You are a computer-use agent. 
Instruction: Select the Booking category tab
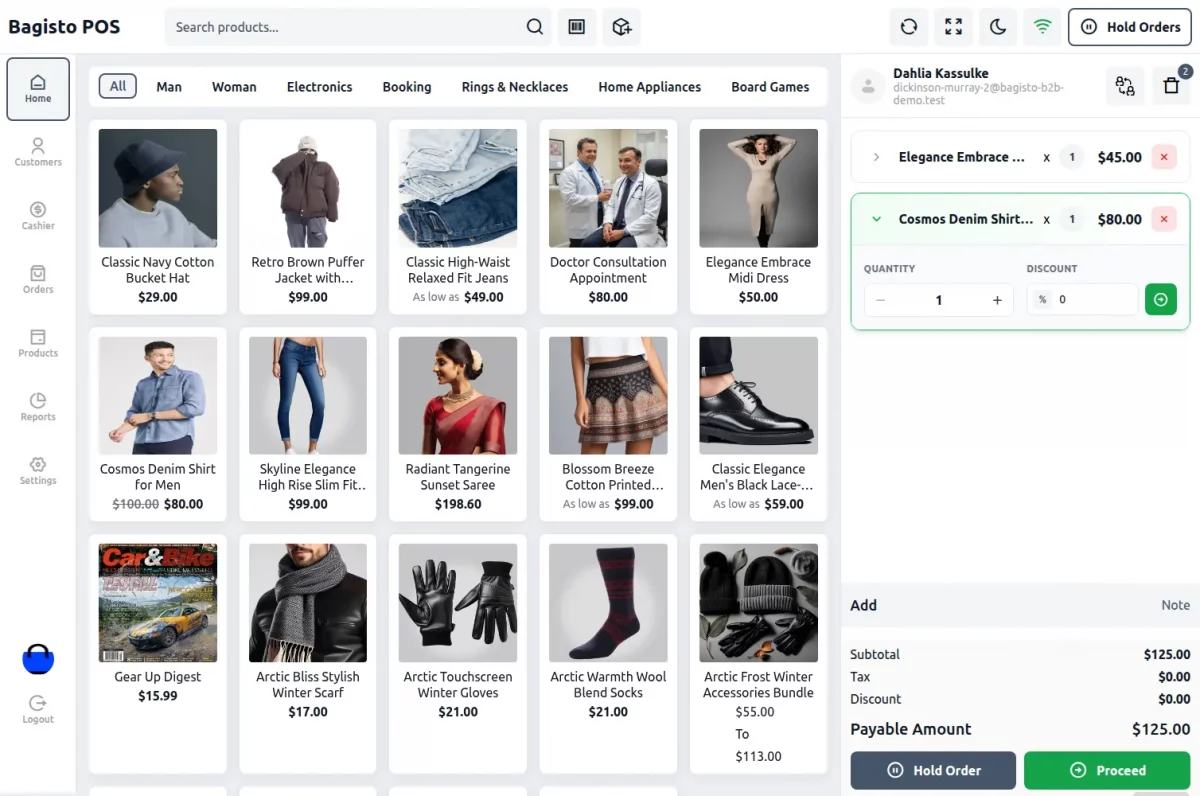tap(407, 87)
